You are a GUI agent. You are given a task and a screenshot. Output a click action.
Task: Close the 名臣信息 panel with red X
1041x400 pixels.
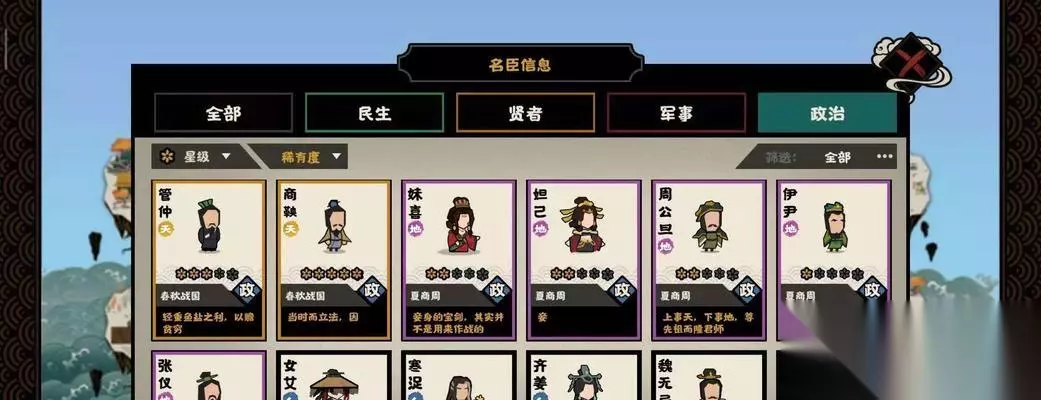click(x=912, y=64)
